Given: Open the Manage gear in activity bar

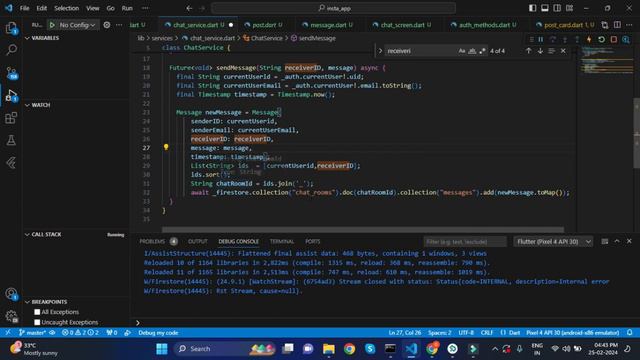Looking at the screenshot, I should [11, 316].
